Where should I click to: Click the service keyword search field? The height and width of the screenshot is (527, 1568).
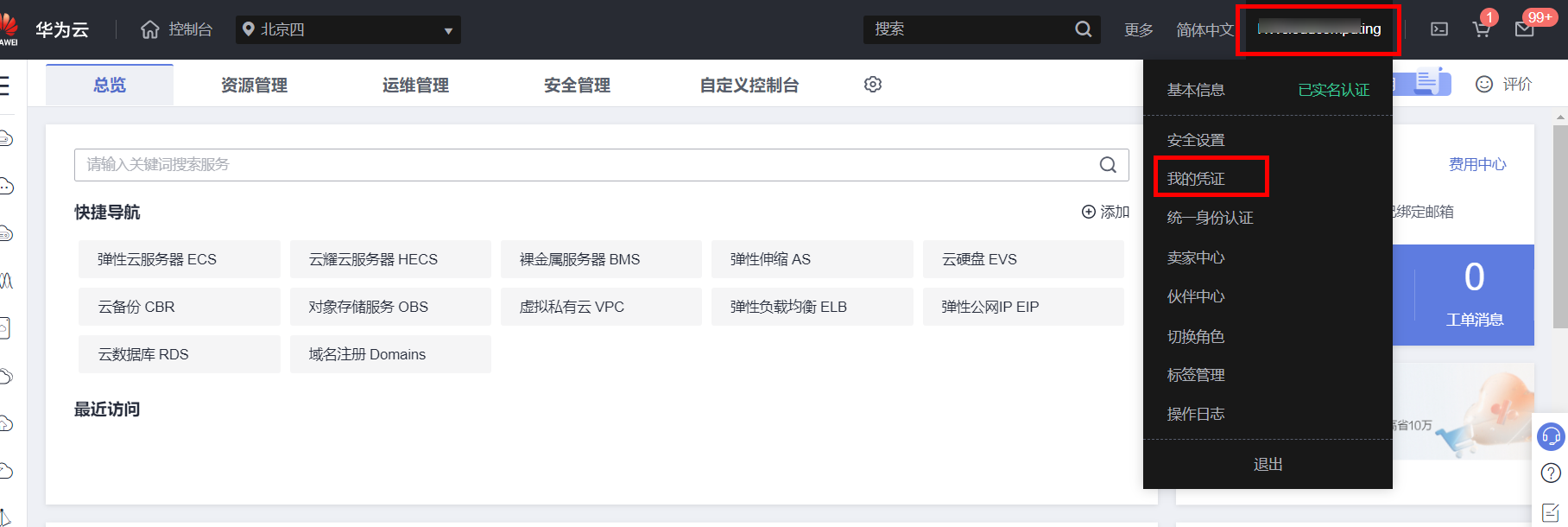(587, 165)
